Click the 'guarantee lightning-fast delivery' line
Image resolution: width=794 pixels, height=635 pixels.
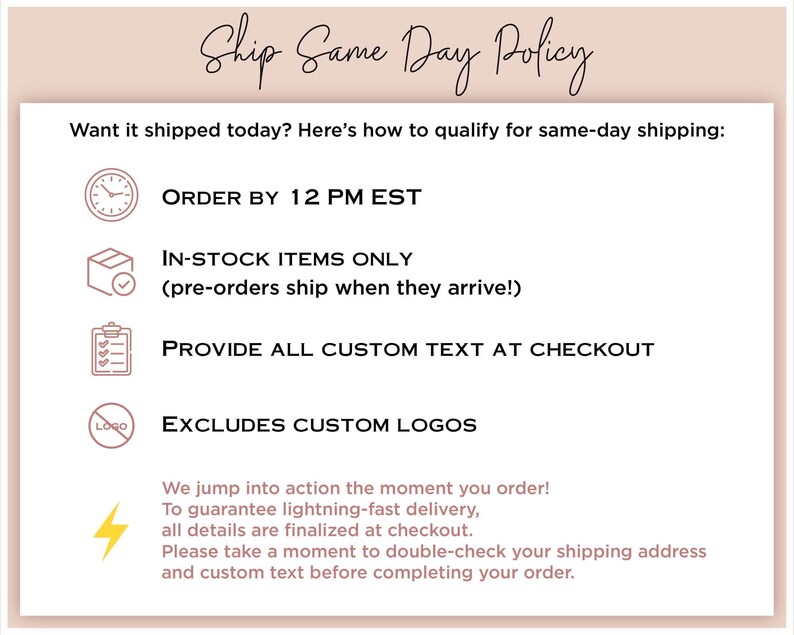(321, 509)
